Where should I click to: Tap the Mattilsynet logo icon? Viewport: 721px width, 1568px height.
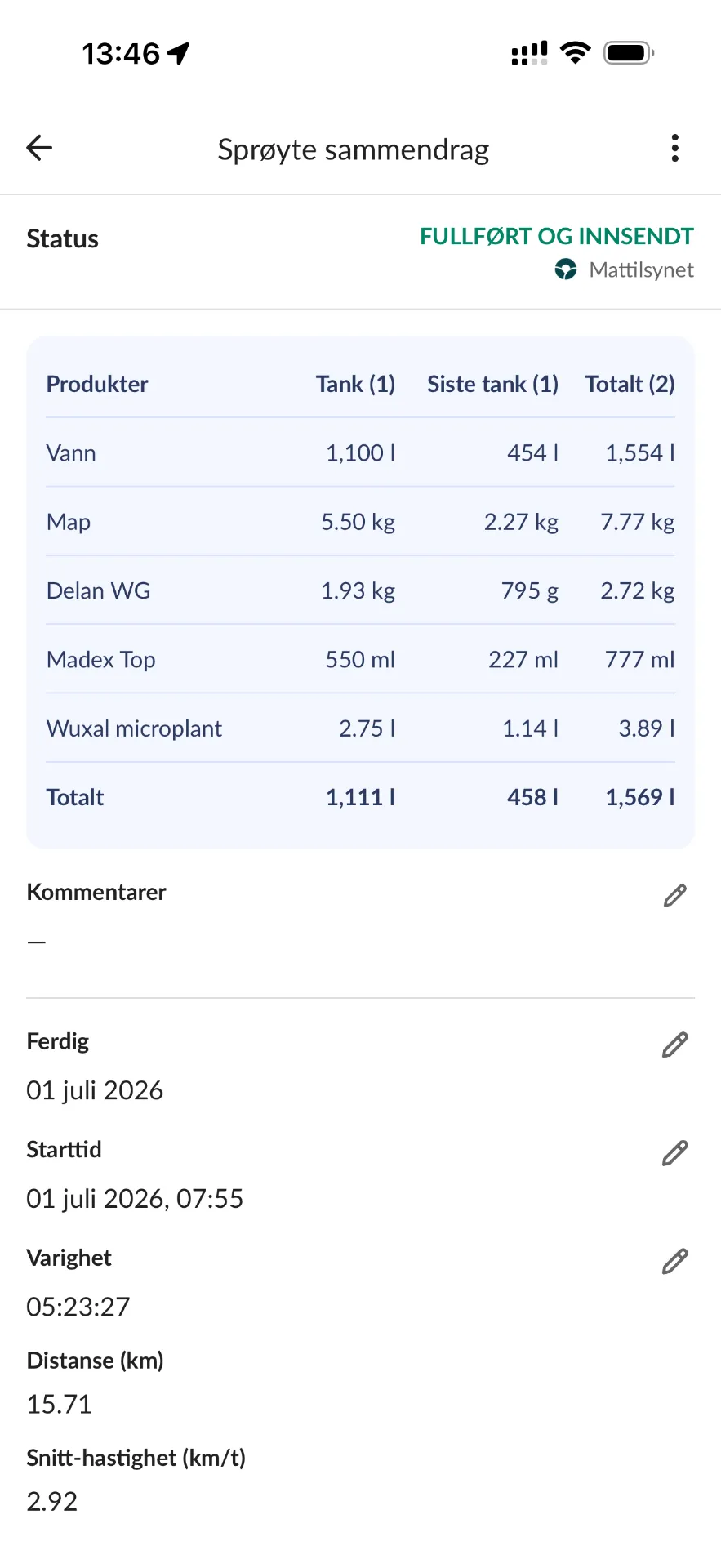coord(566,269)
